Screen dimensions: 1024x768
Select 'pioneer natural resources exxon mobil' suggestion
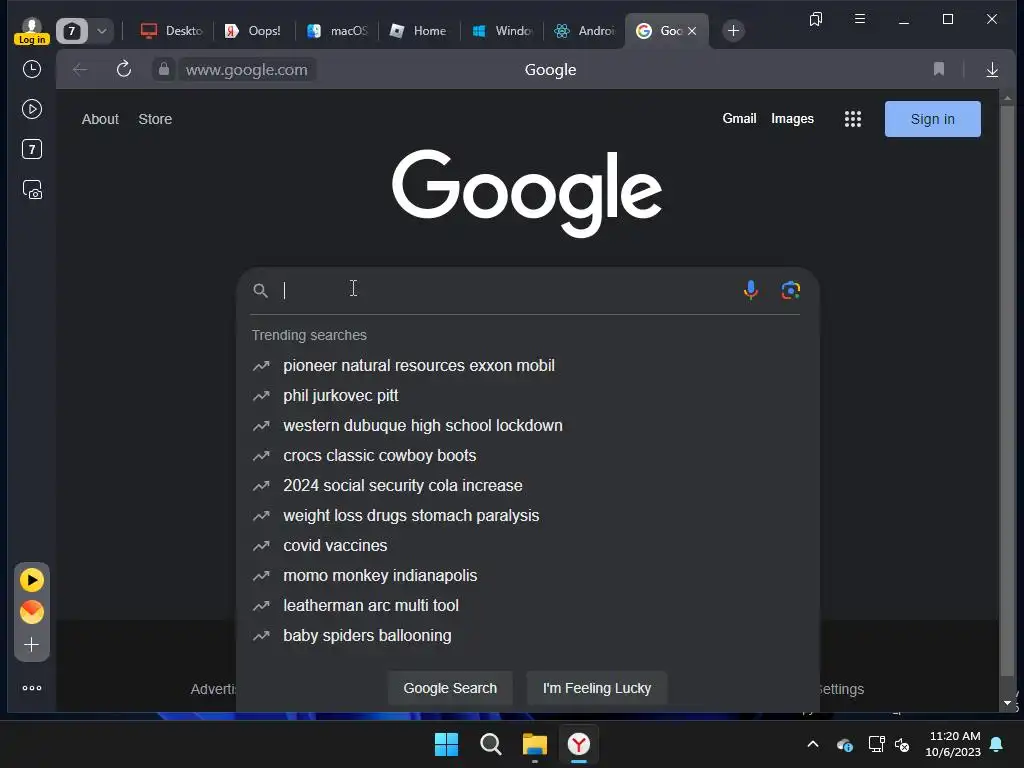tap(526, 366)
